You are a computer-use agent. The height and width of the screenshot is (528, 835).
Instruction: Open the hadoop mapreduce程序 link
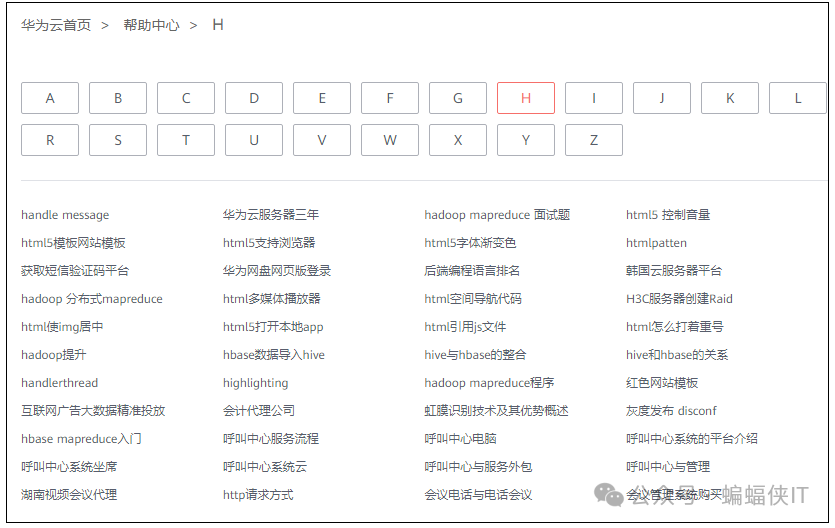pyautogui.click(x=489, y=383)
